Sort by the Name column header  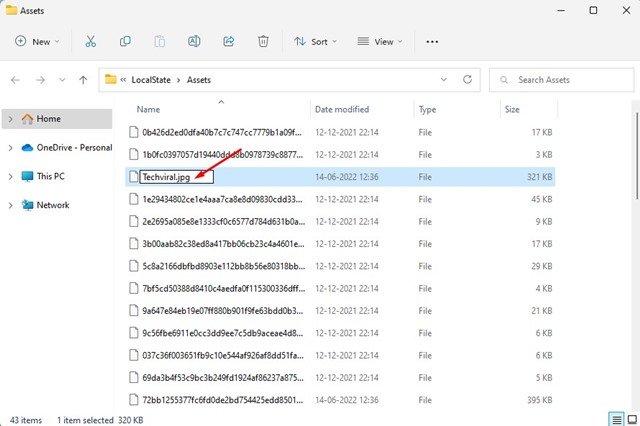[148, 109]
